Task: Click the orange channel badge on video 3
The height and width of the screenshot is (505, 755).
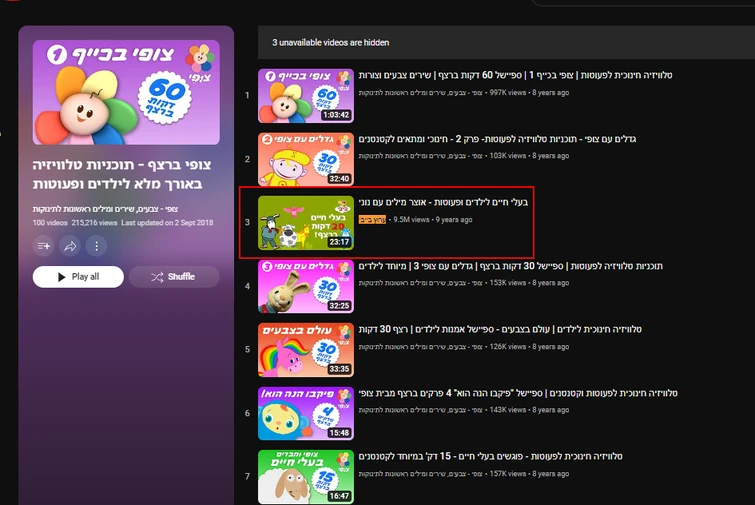Action: (372, 220)
